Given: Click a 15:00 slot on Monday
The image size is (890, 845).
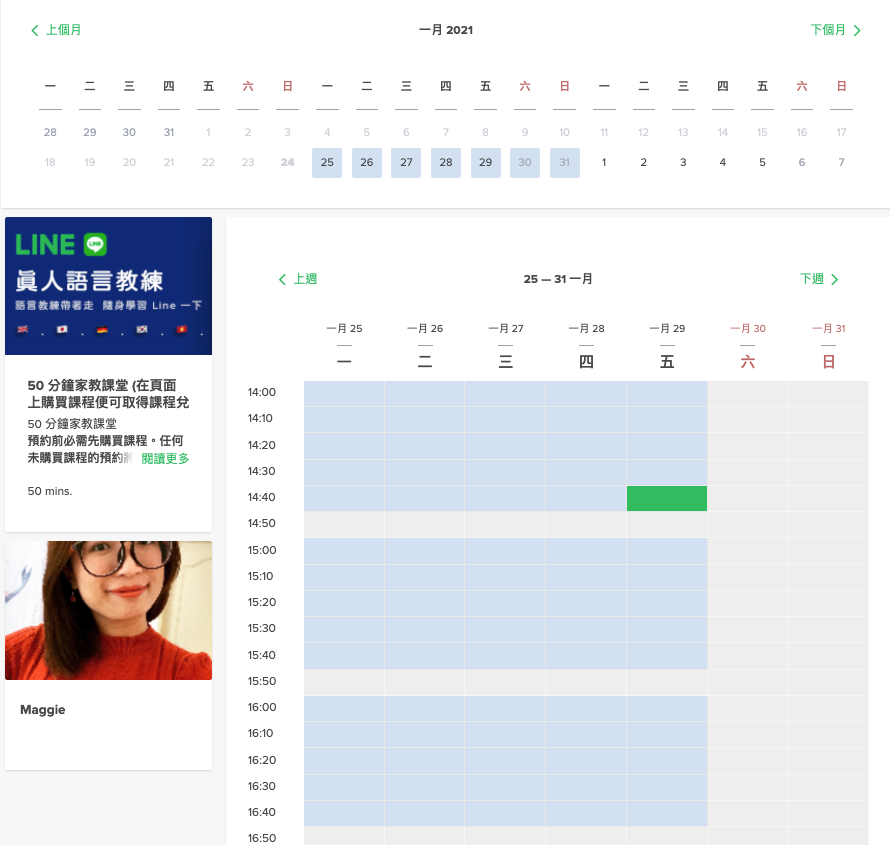Looking at the screenshot, I should pyautogui.click(x=344, y=549).
